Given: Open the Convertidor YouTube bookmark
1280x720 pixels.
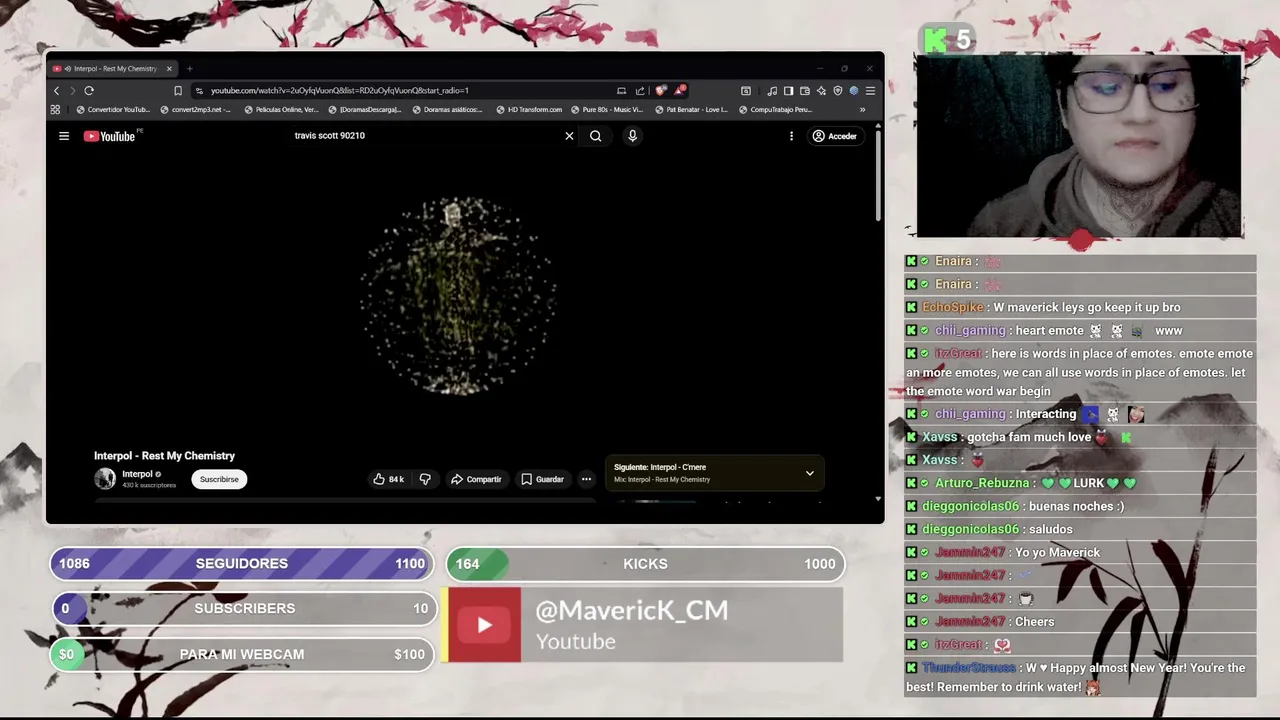Looking at the screenshot, I should [113, 110].
